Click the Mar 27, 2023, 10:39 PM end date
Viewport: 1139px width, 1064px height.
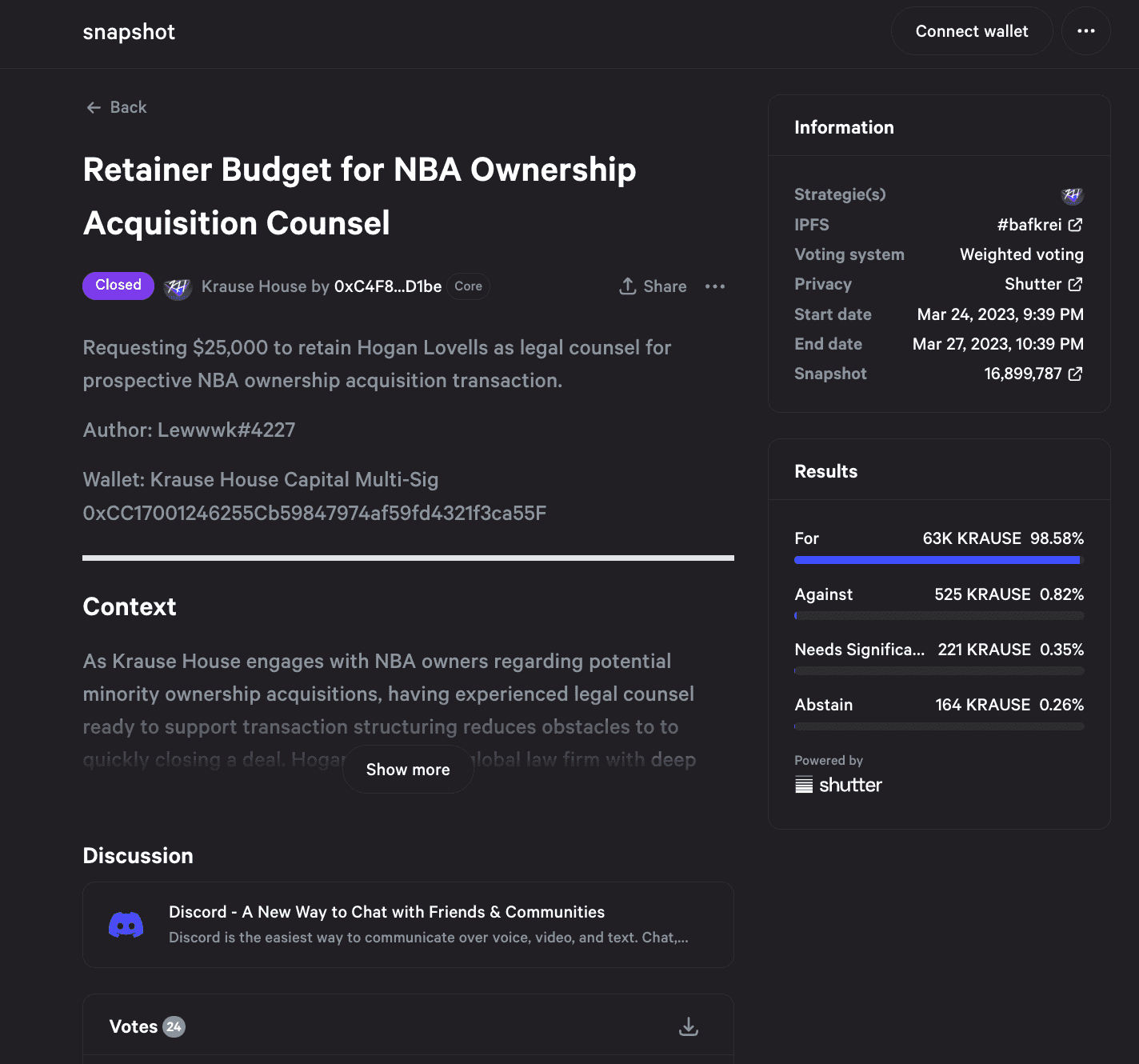(998, 344)
